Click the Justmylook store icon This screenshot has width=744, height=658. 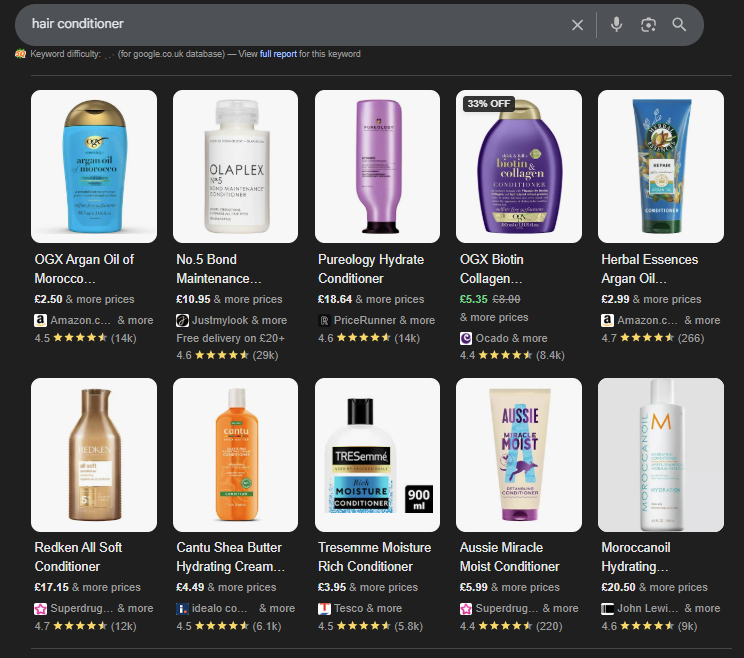pyautogui.click(x=182, y=320)
